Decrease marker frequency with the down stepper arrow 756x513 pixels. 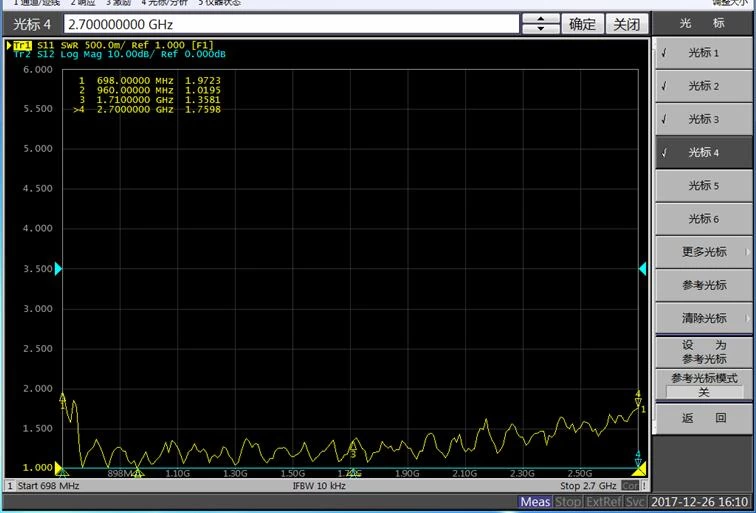540,29
